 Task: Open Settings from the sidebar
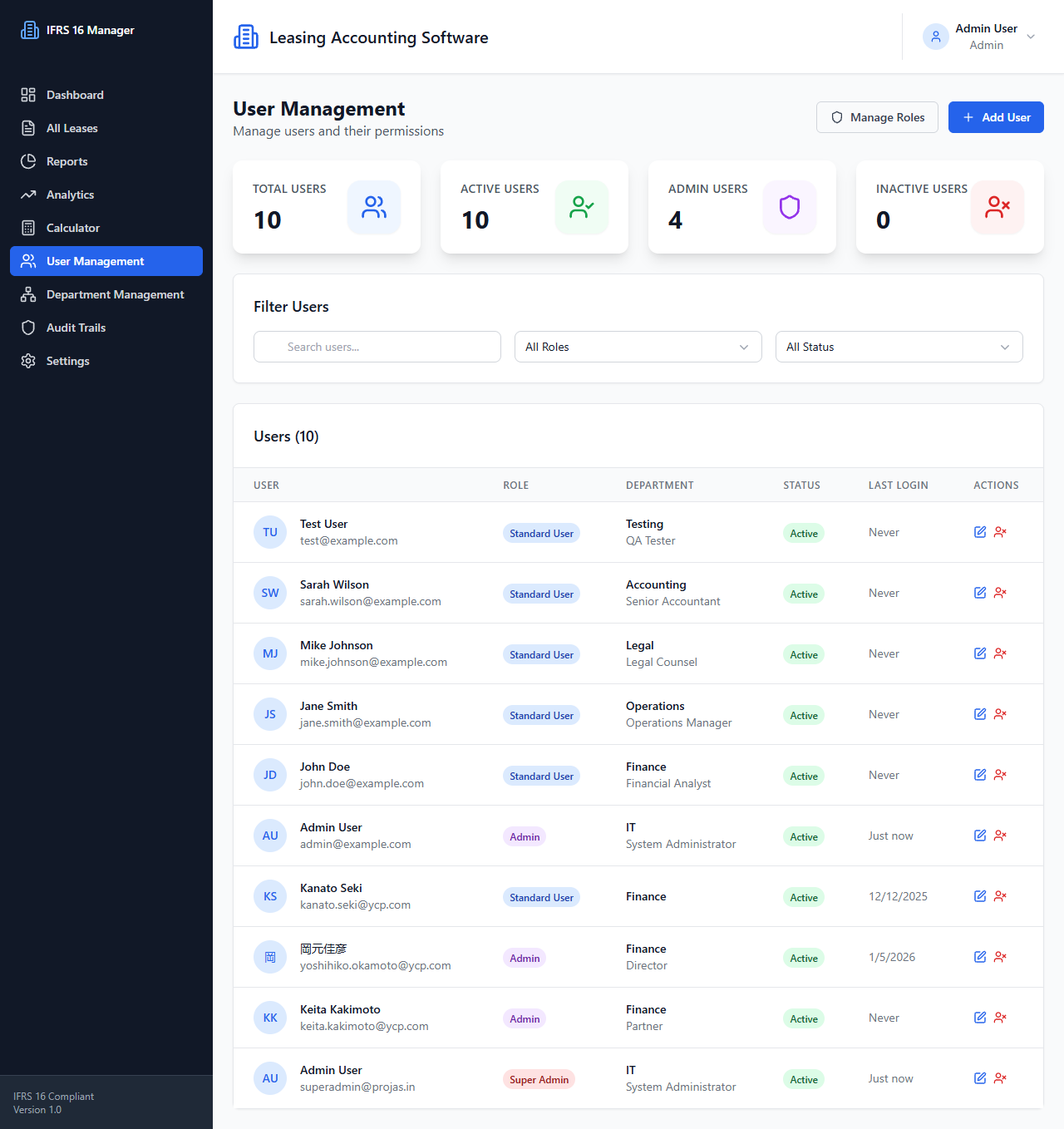coord(106,361)
